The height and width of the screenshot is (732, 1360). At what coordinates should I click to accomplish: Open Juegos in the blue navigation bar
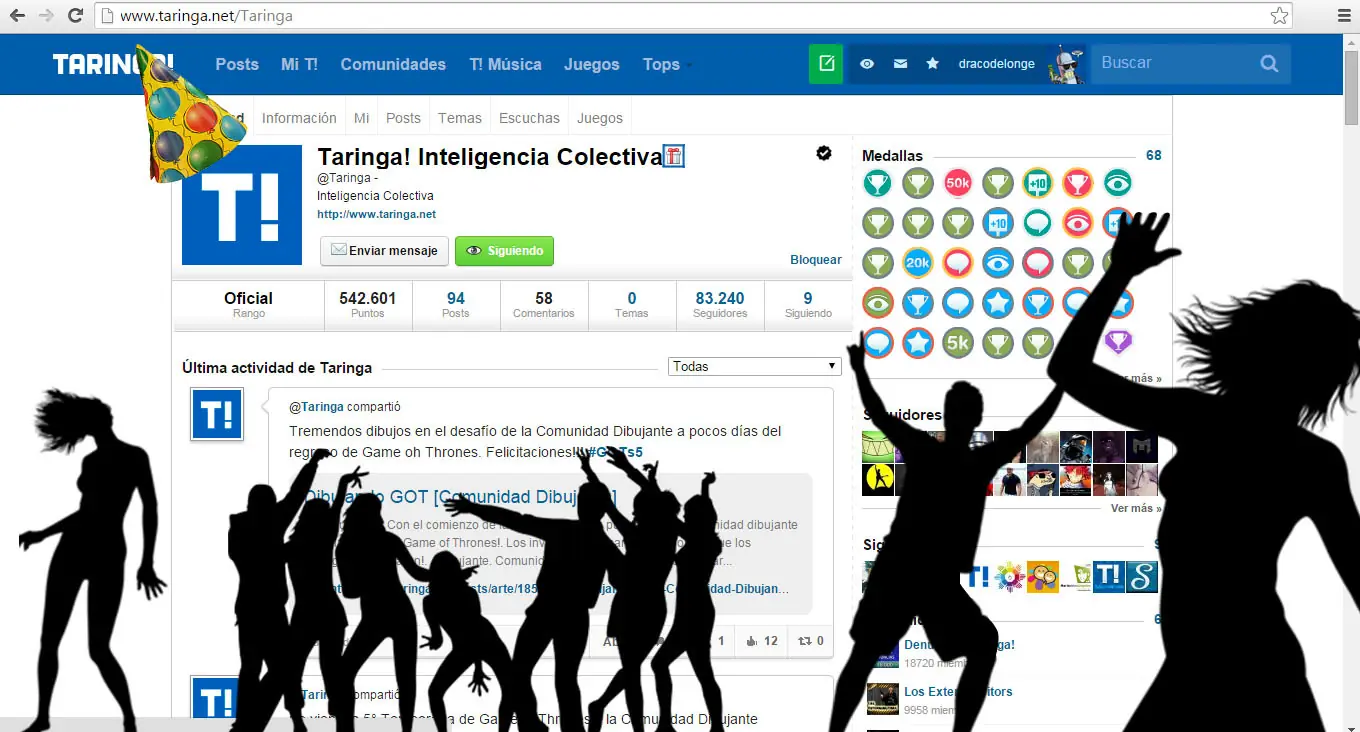[x=592, y=64]
